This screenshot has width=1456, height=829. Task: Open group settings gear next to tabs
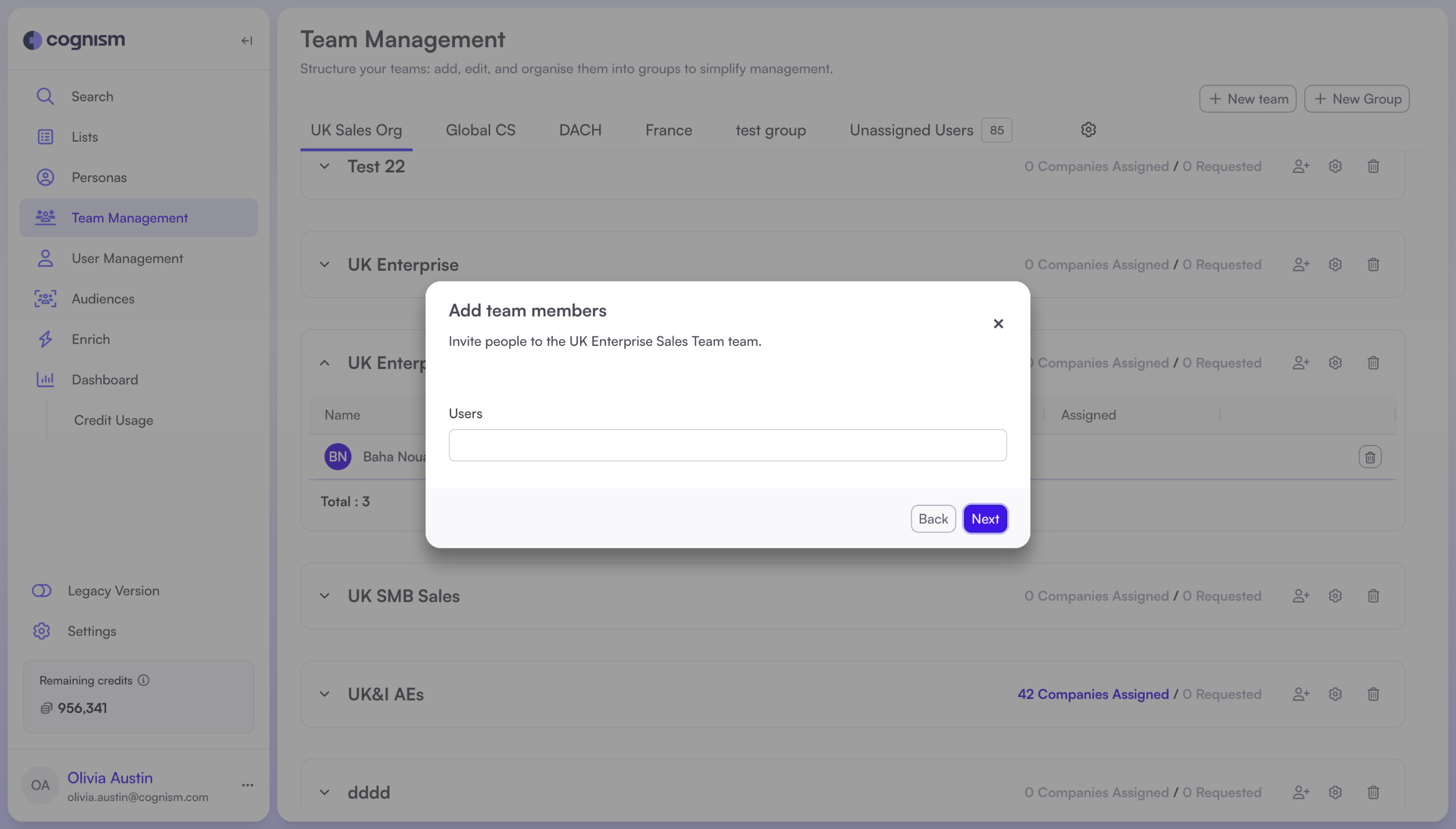click(x=1088, y=130)
